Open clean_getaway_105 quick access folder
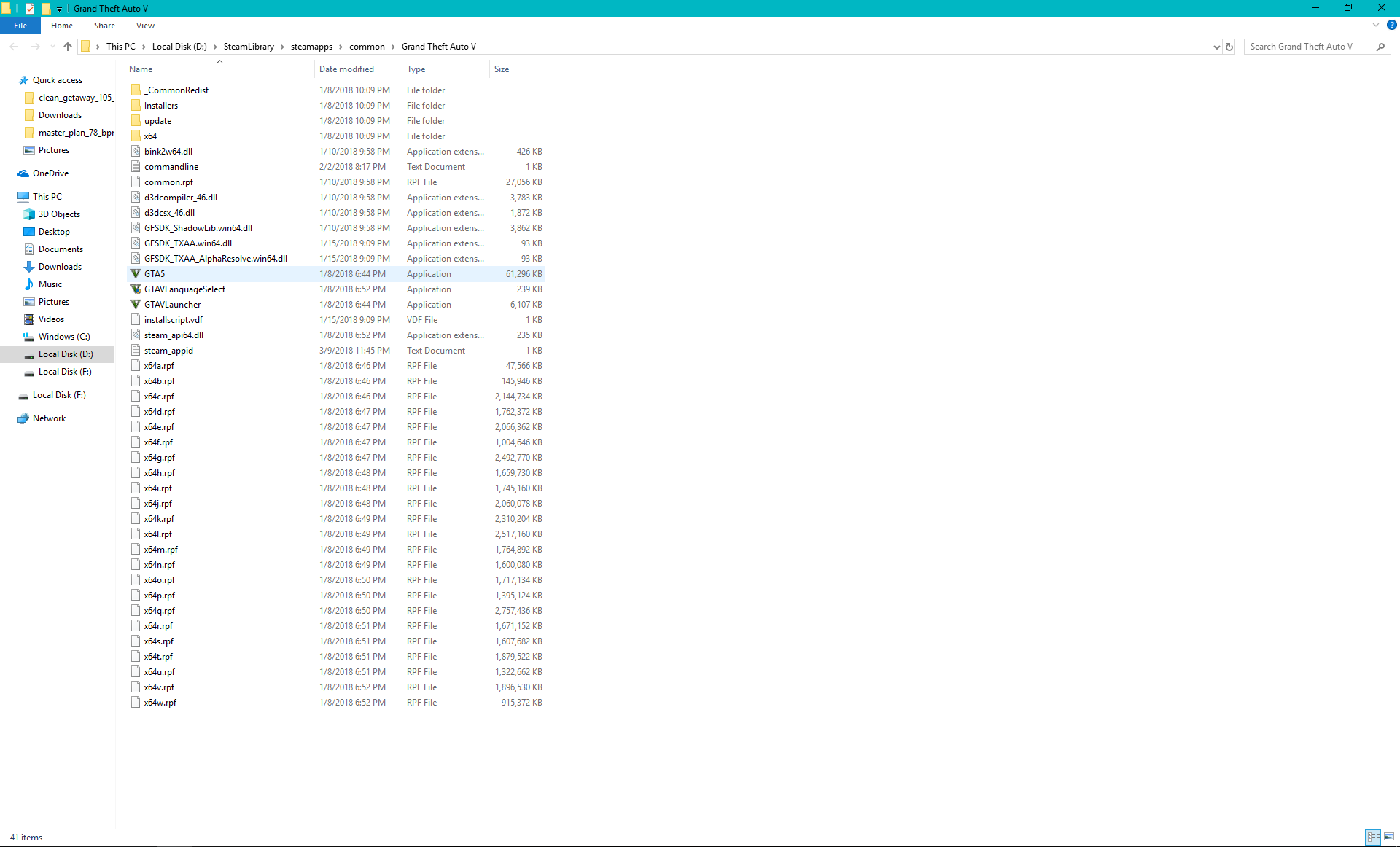1400x847 pixels. (x=69, y=98)
